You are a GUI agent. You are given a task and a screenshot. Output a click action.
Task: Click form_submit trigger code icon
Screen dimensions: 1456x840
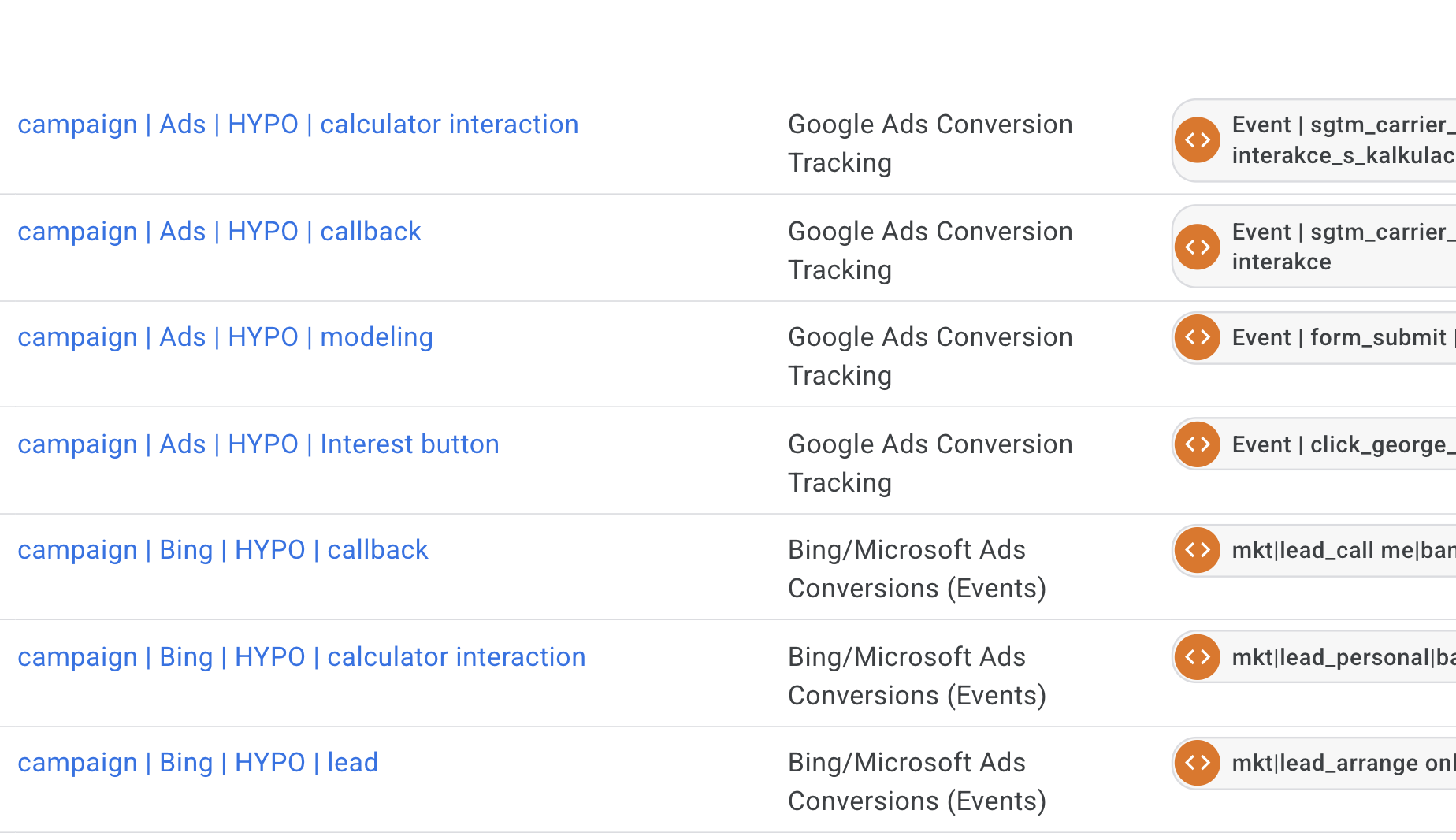click(x=1198, y=337)
